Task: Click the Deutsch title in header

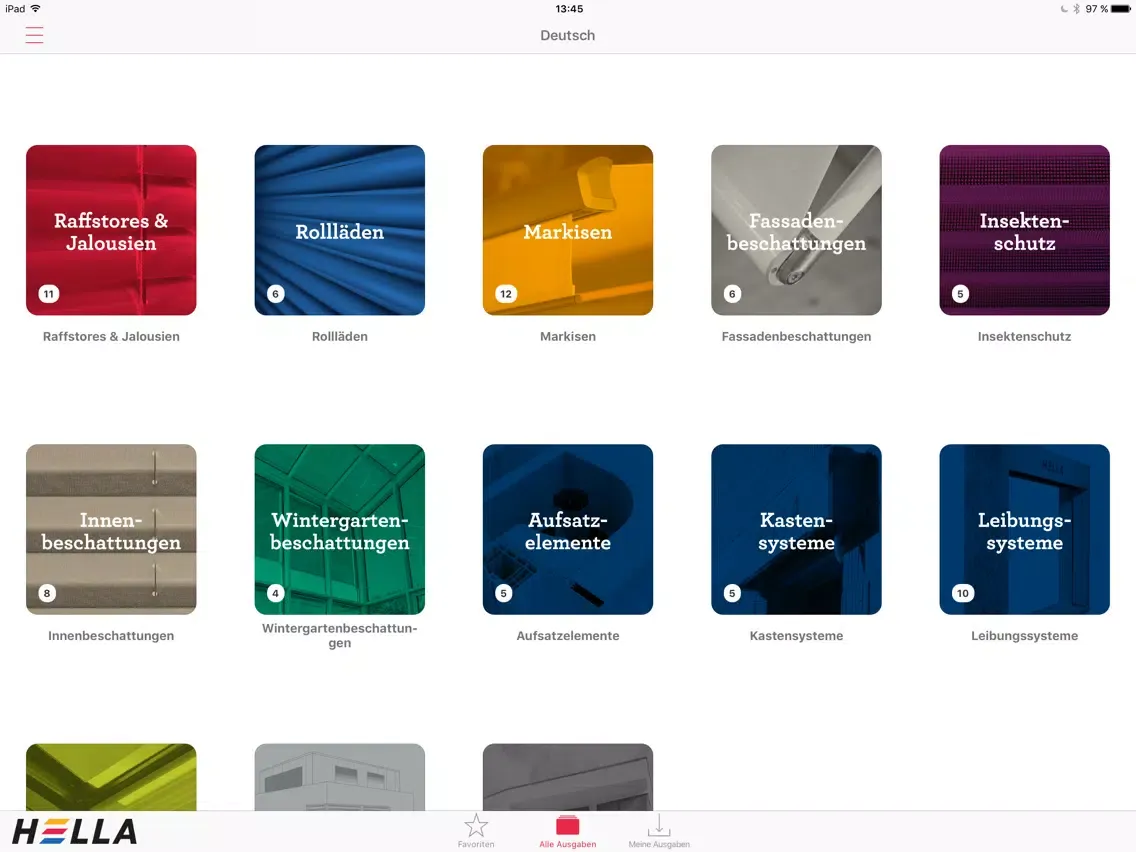Action: coord(567,36)
